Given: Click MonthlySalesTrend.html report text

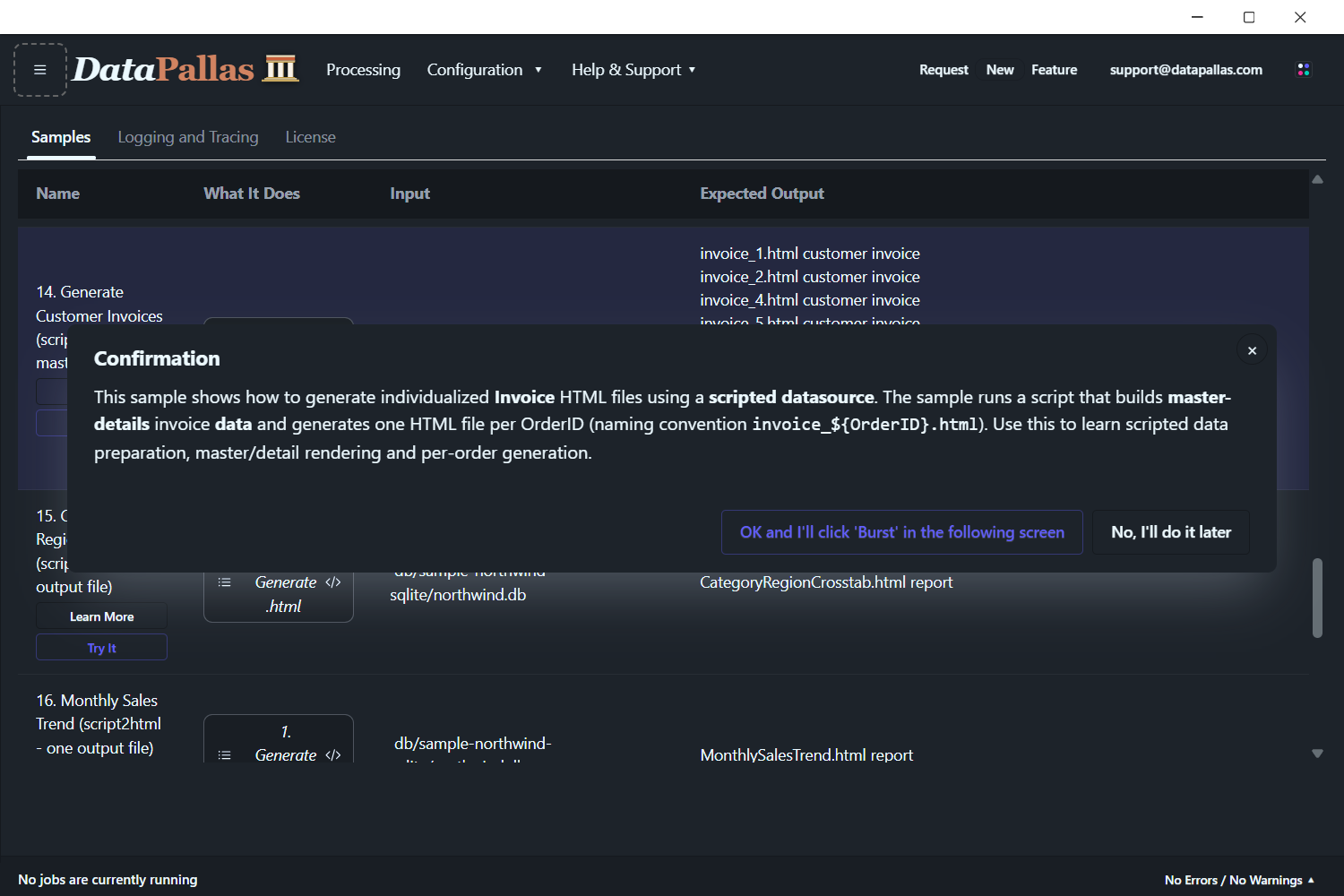Looking at the screenshot, I should (806, 755).
